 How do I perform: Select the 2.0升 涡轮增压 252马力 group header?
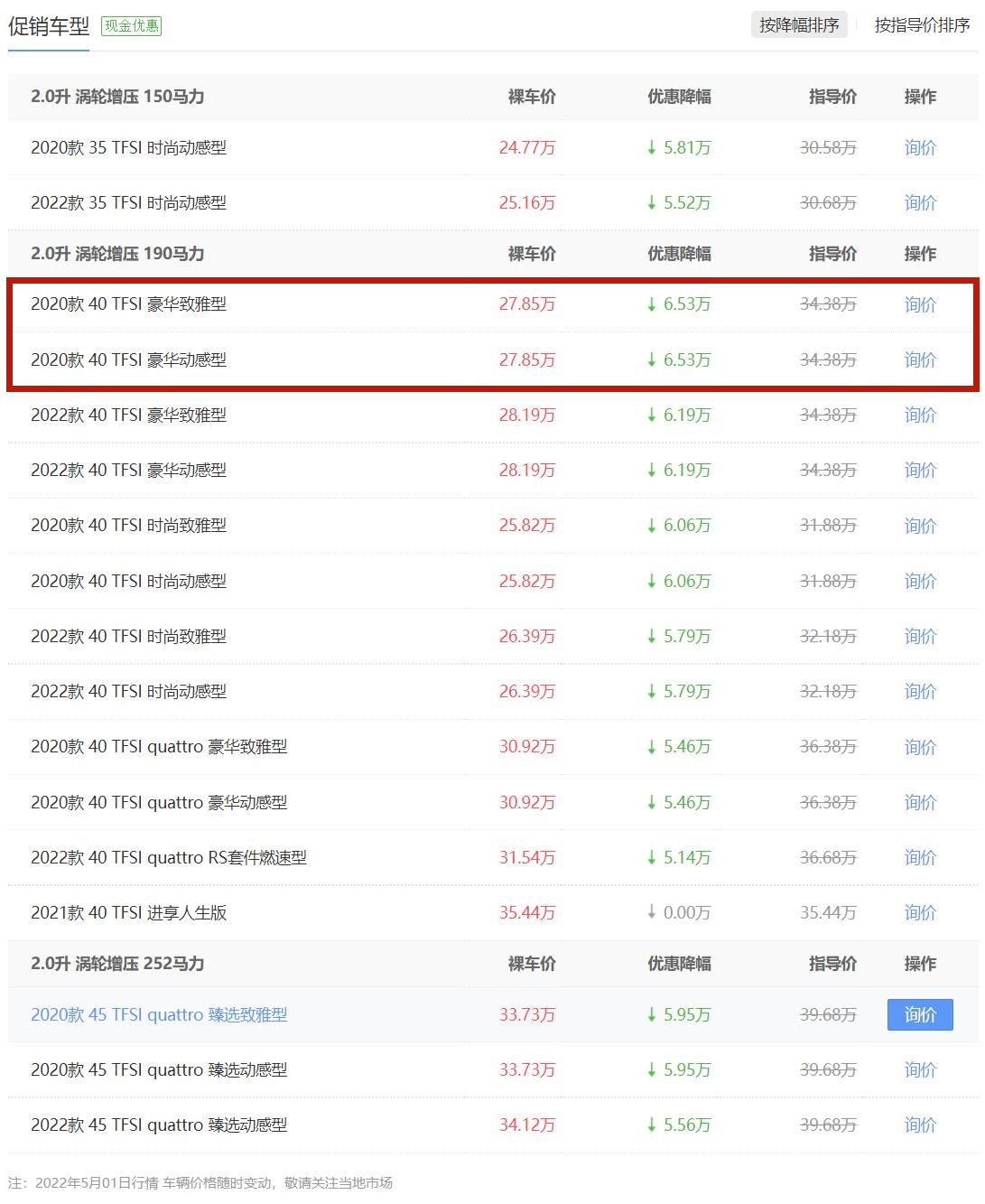tap(117, 964)
